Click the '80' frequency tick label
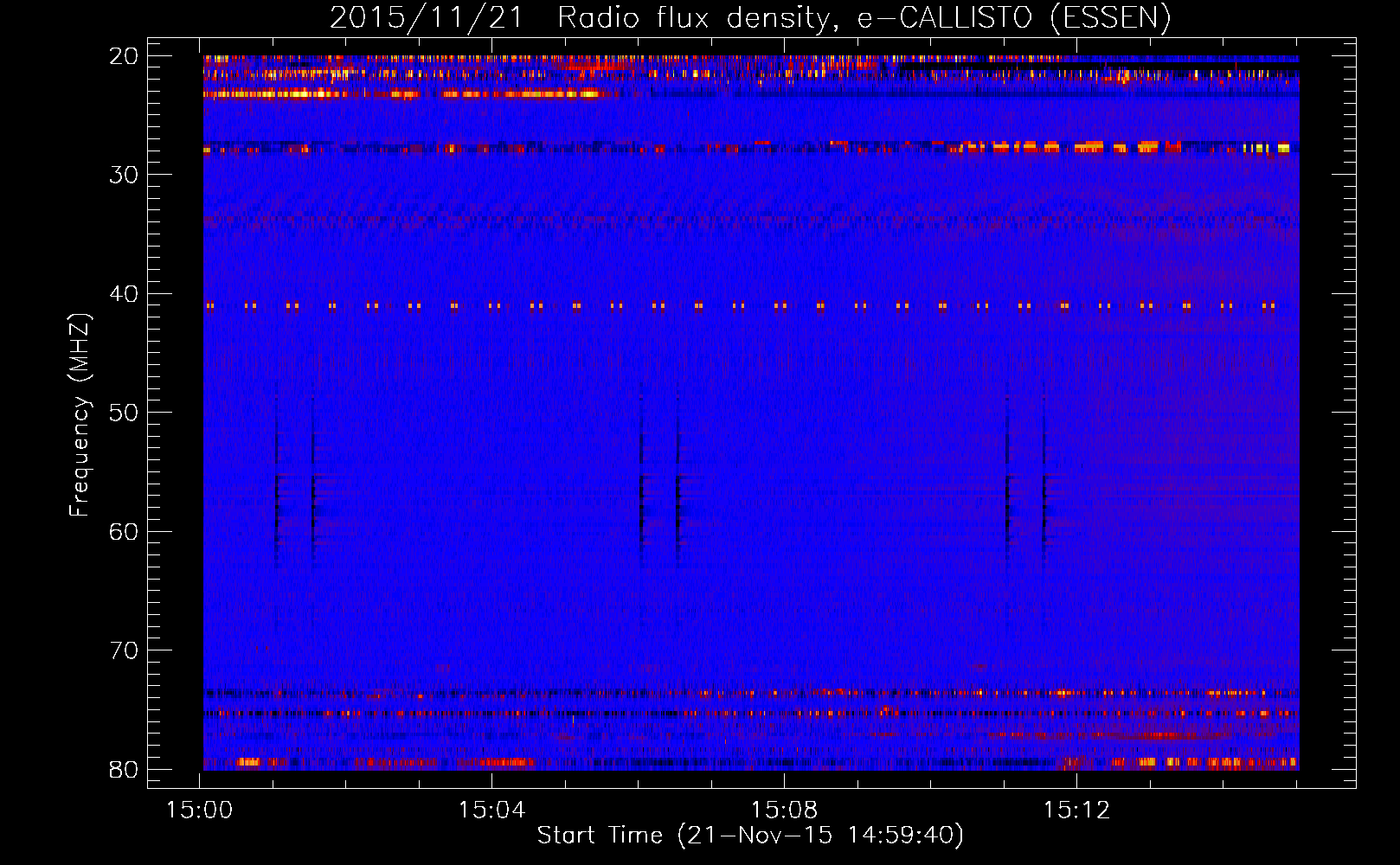This screenshot has height=865, width=1400. click(x=125, y=769)
